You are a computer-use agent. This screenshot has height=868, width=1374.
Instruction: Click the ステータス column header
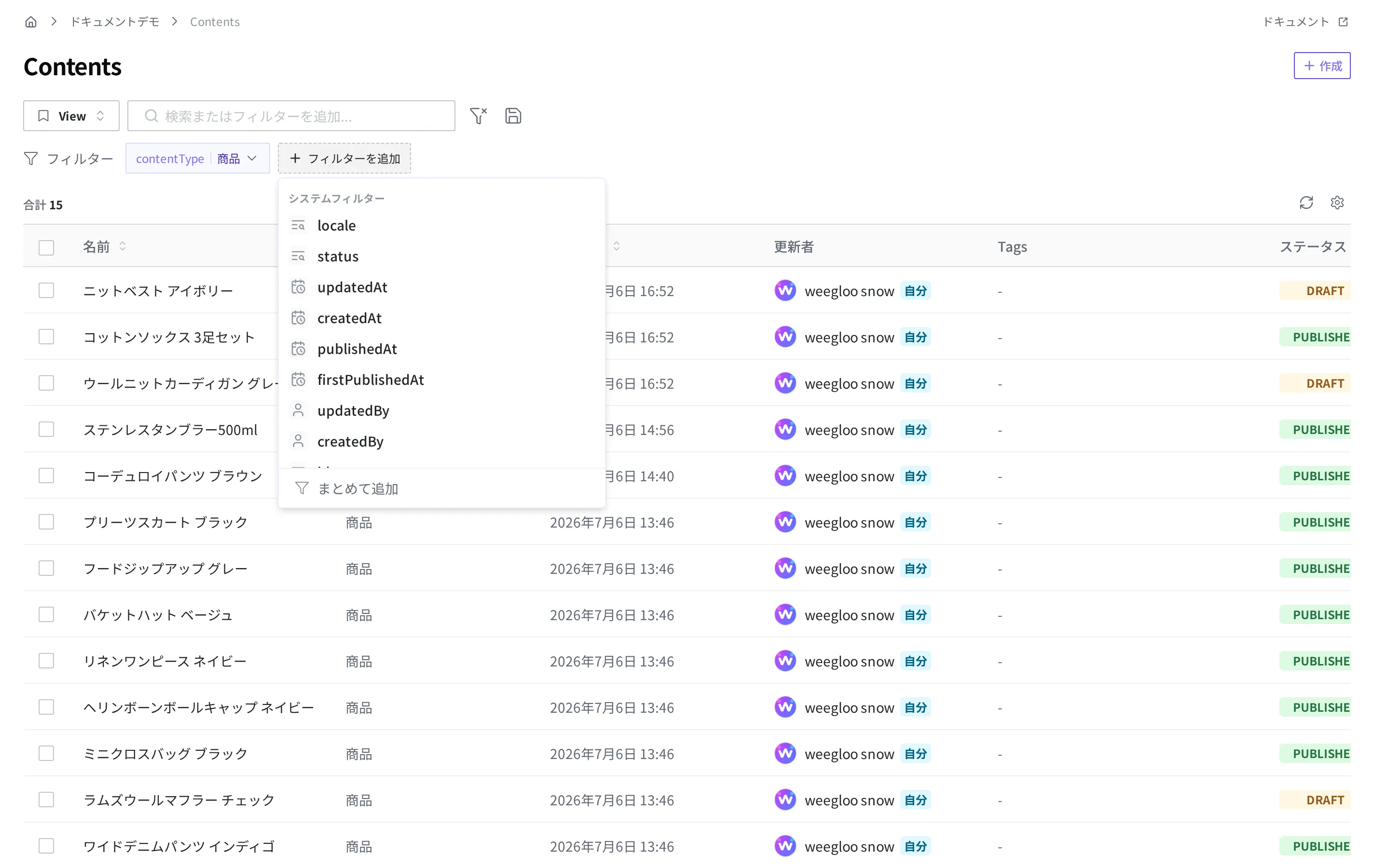coord(1312,246)
